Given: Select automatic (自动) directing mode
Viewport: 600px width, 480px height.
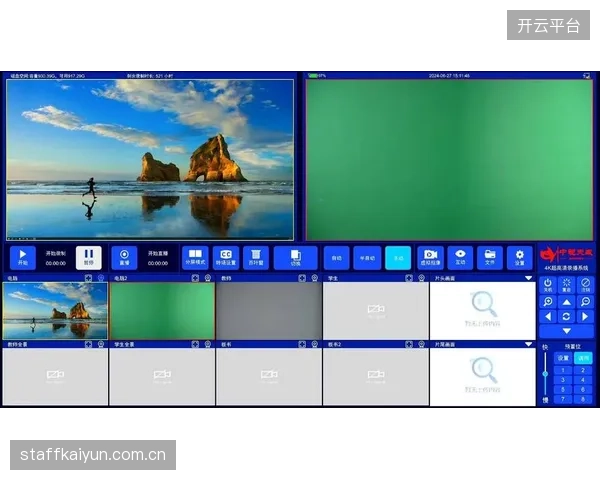Looking at the screenshot, I should coord(337,258).
